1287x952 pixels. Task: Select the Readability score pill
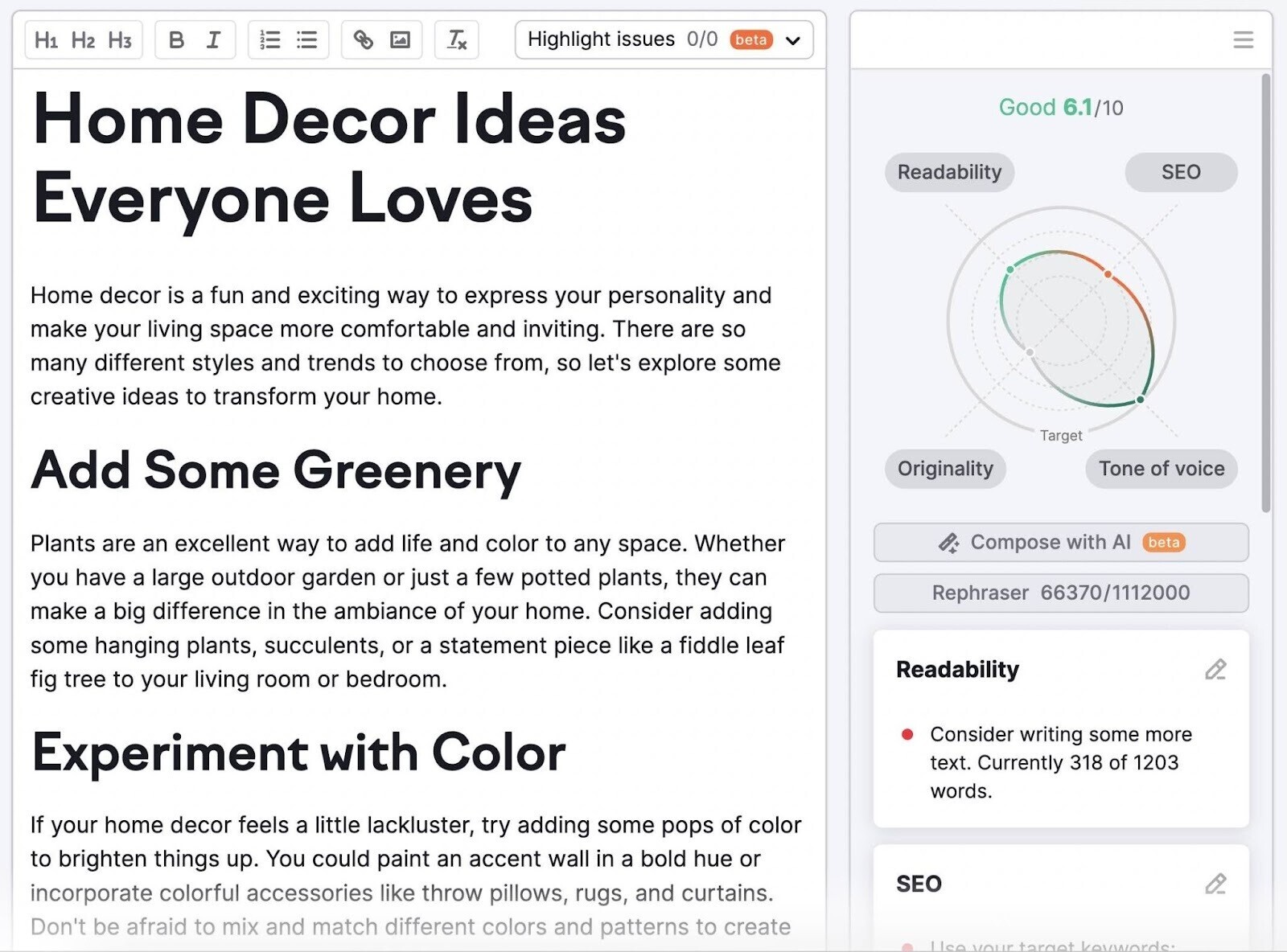click(x=949, y=172)
